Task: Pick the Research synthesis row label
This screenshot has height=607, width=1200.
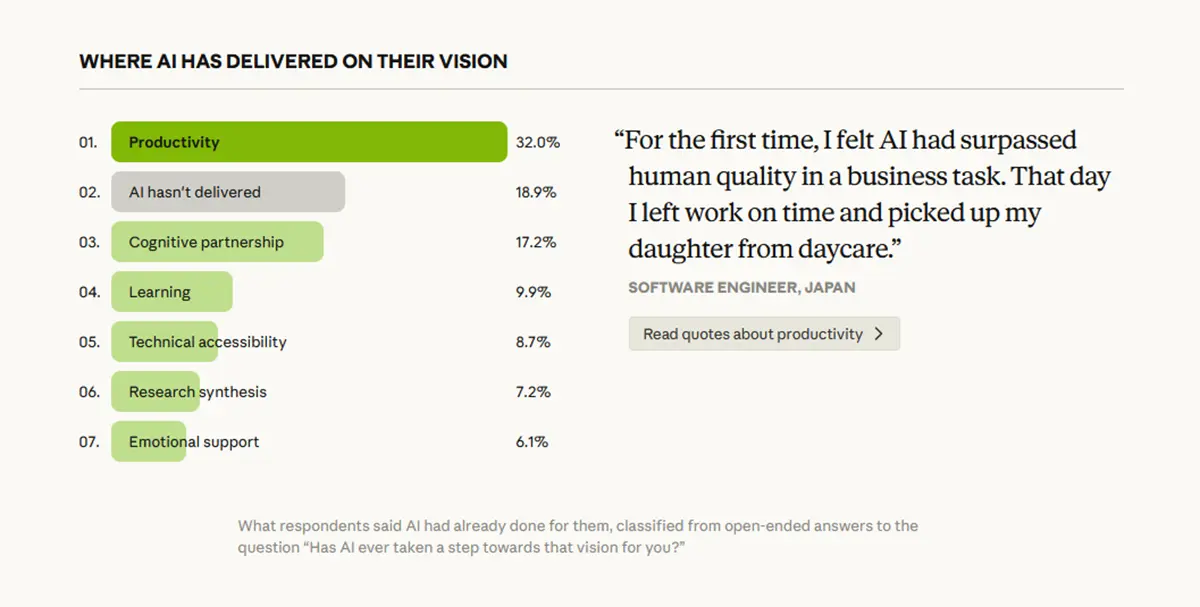Action: tap(197, 392)
